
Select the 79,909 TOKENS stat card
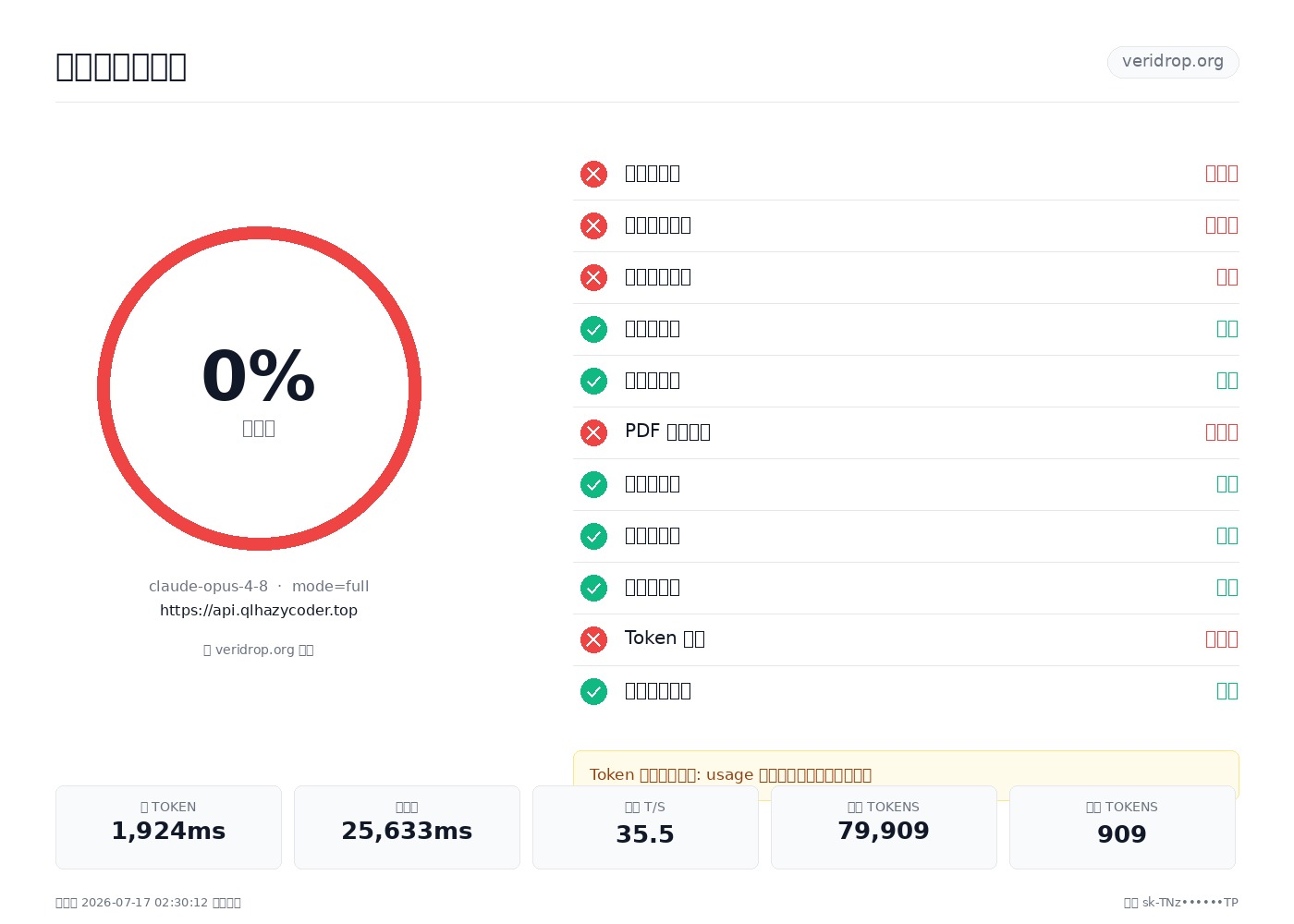[884, 827]
